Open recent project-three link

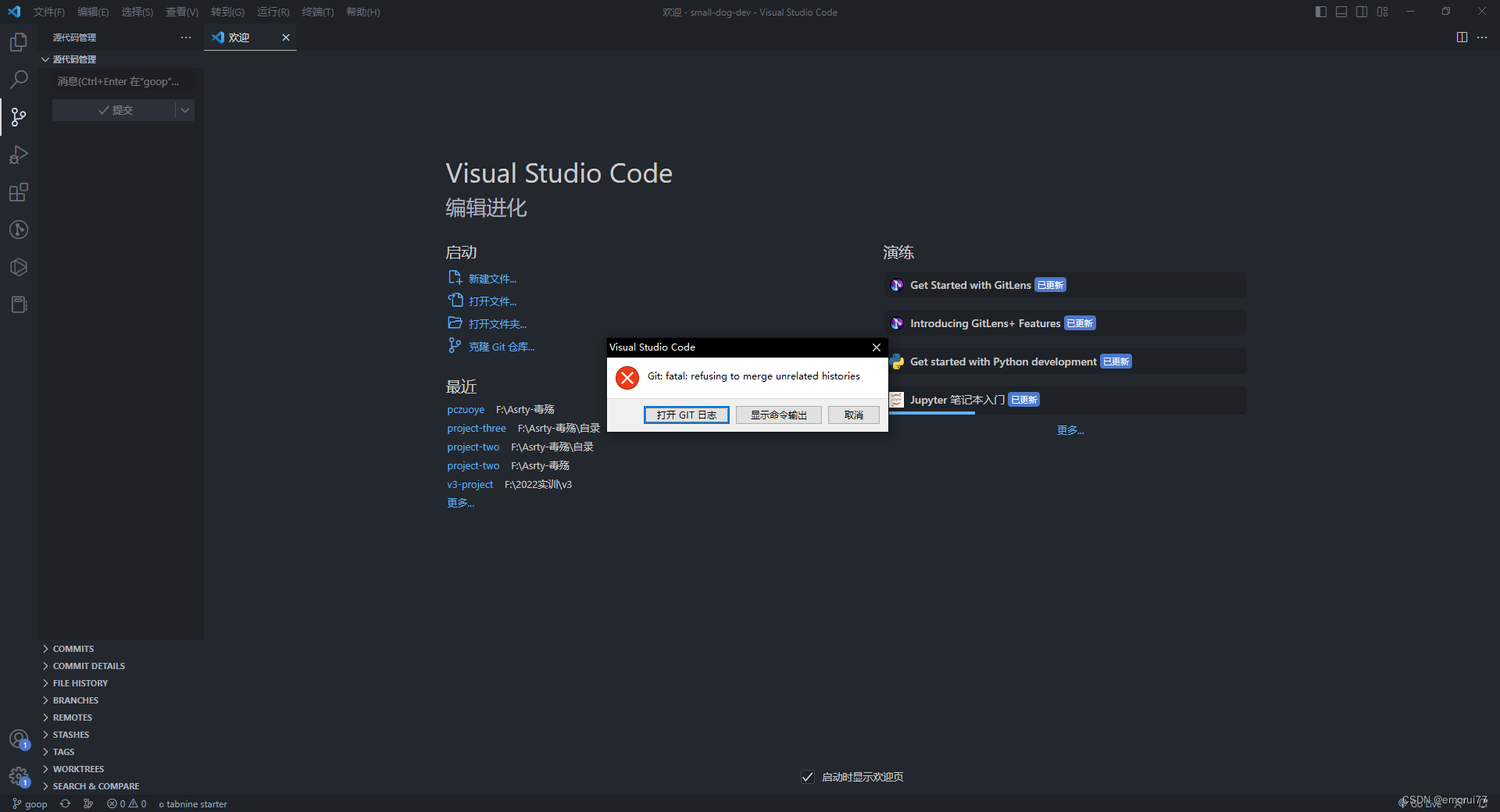tap(477, 428)
